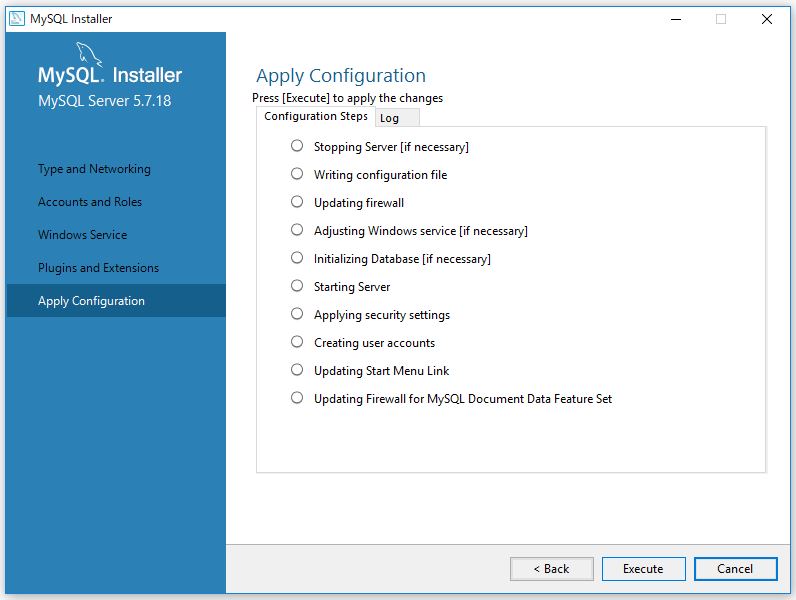The height and width of the screenshot is (600, 796).
Task: Click the Back button
Action: click(x=551, y=569)
